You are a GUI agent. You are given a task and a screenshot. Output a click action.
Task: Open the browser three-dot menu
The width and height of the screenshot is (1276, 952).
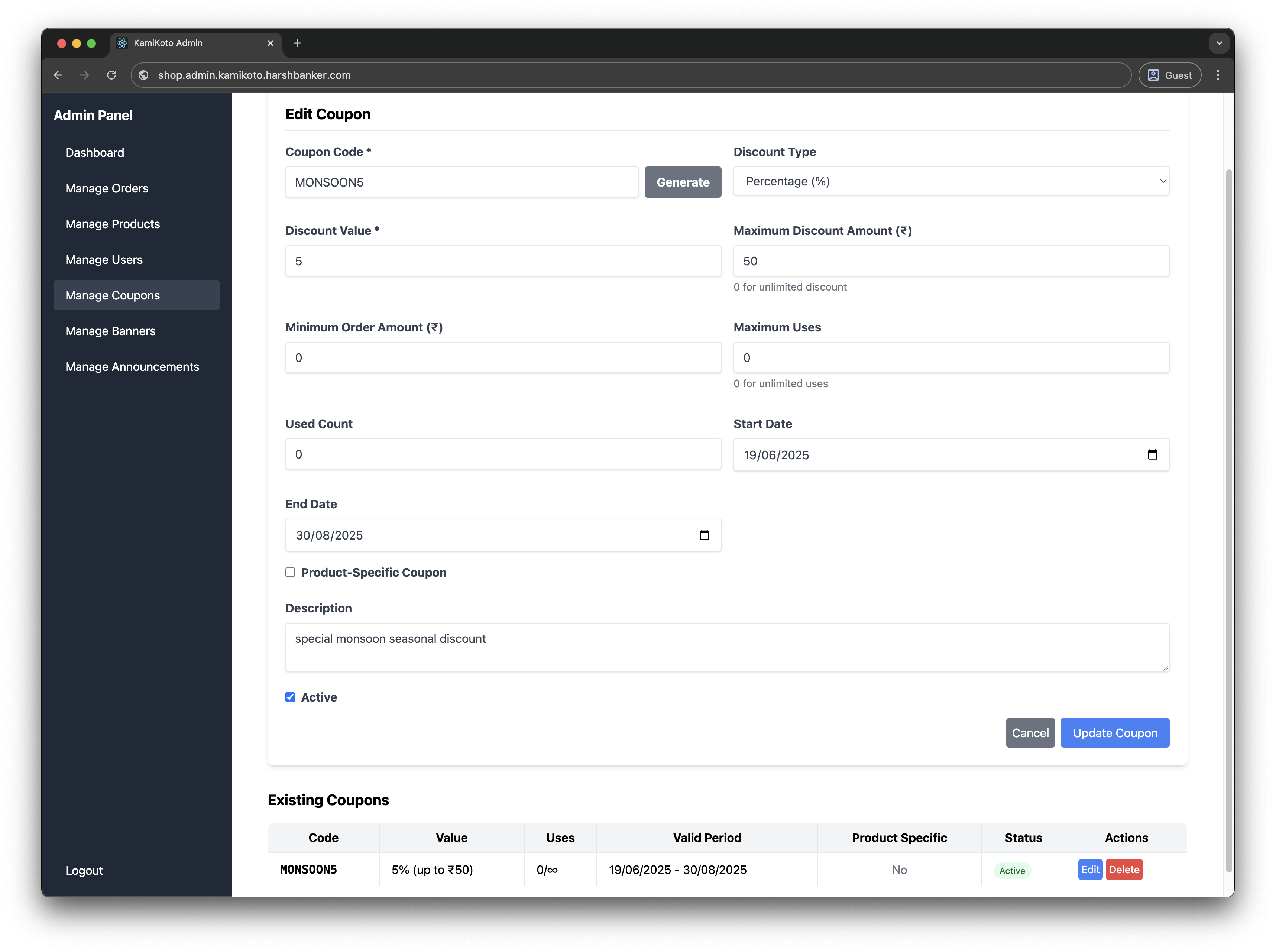[x=1218, y=75]
